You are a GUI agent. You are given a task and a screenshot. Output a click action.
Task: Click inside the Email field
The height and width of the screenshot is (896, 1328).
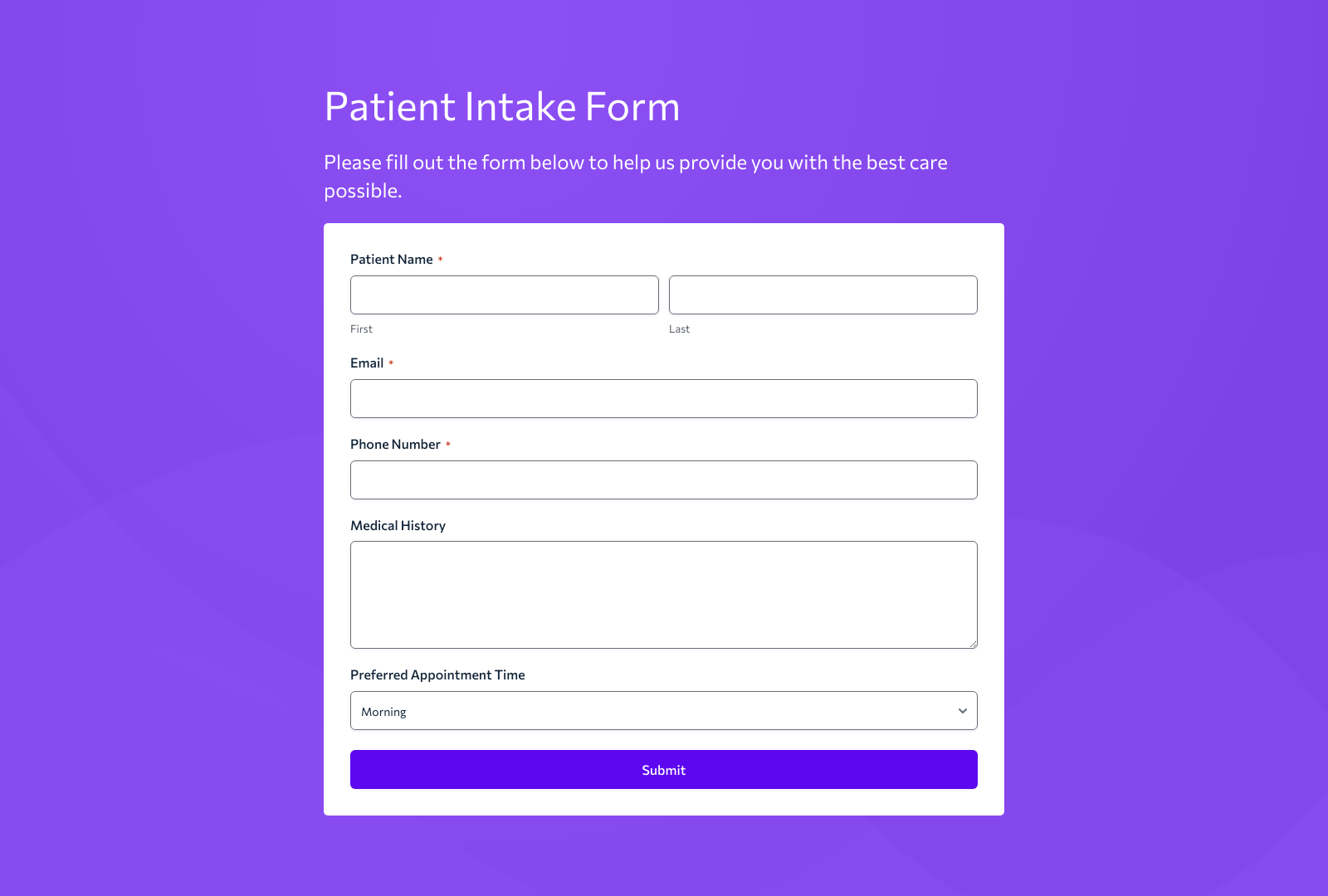click(663, 398)
